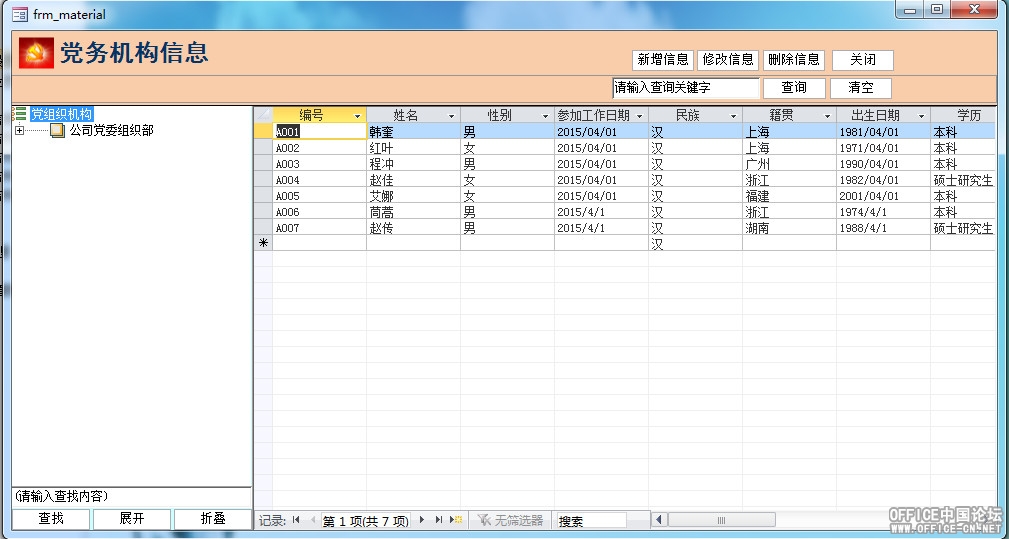Maximize the frm_material window
The image size is (1009, 539).
937,9
